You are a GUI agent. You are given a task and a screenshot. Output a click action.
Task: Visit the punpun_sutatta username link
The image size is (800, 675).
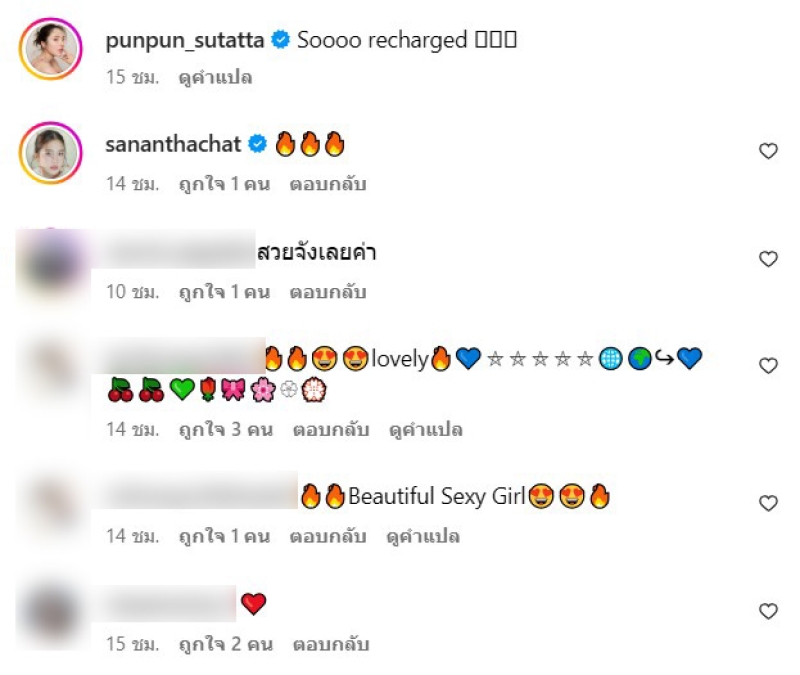coord(185,40)
